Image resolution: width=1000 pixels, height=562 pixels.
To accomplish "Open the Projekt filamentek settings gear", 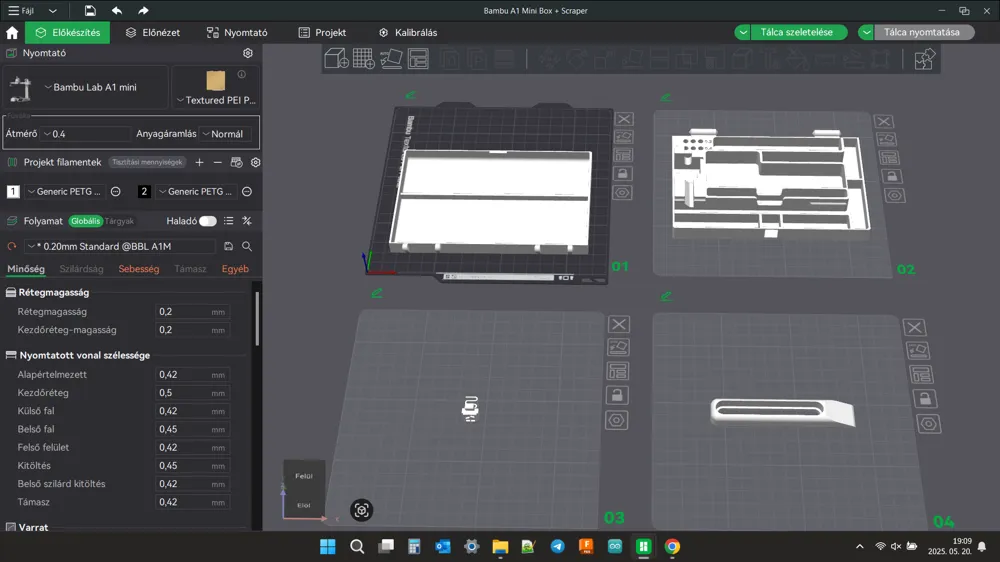I will click(256, 162).
